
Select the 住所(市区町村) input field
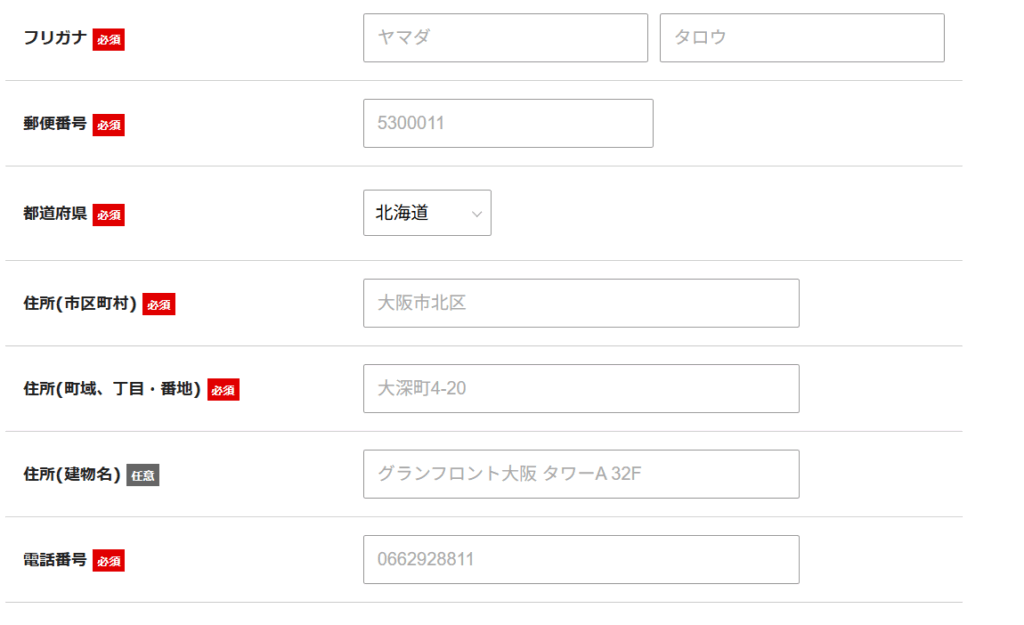581,303
